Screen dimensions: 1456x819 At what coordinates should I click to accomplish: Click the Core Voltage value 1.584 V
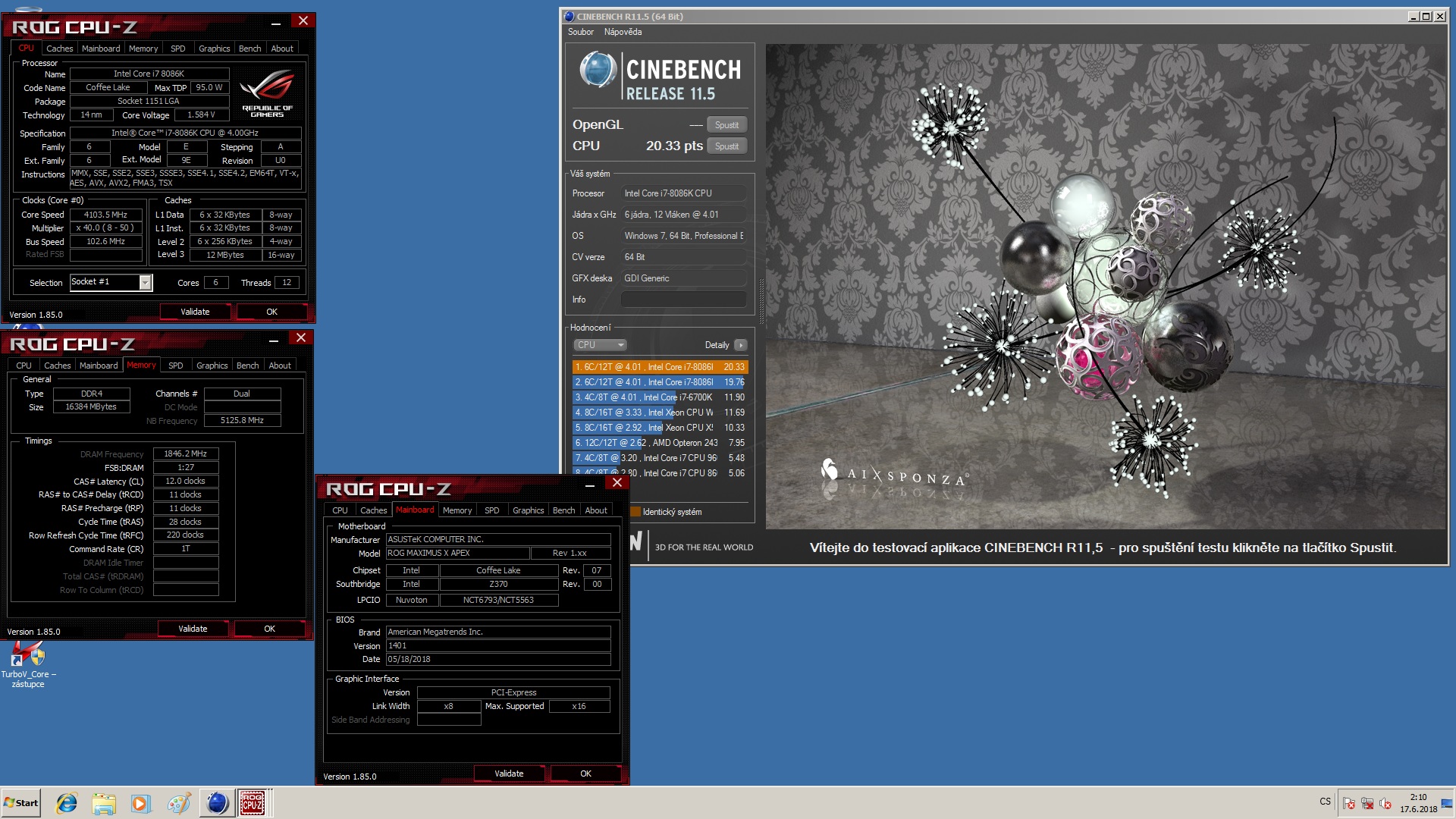tap(202, 115)
